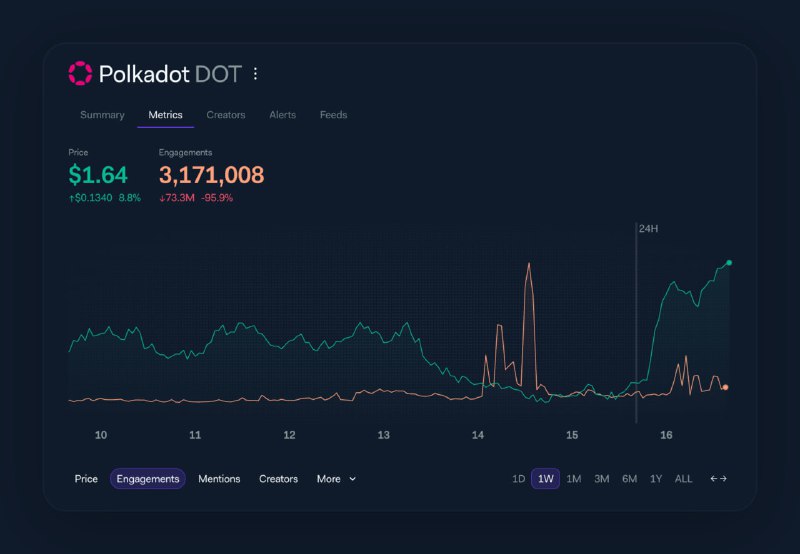The width and height of the screenshot is (800, 554).
Task: Select the 1M time range
Action: [x=574, y=479]
